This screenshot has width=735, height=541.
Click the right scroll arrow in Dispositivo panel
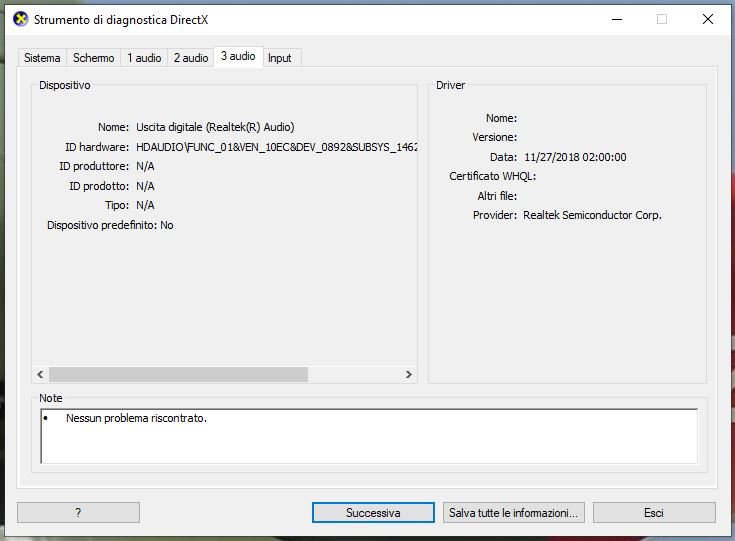(409, 374)
